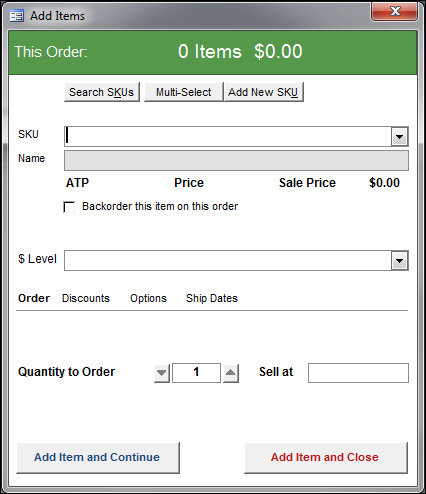Select the Ship Dates tab

tap(212, 298)
